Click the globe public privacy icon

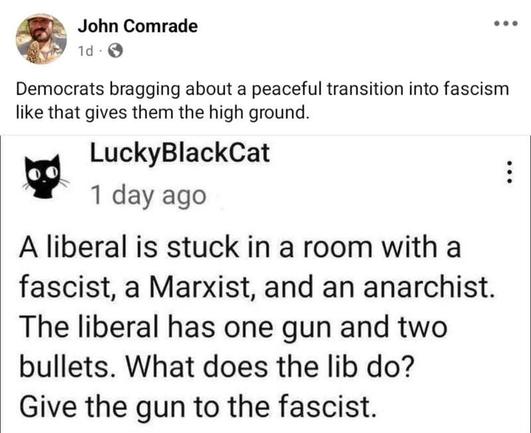pyautogui.click(x=115, y=51)
